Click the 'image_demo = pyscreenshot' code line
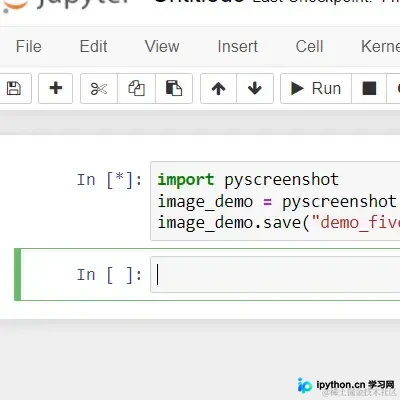400x400 pixels. [277, 202]
